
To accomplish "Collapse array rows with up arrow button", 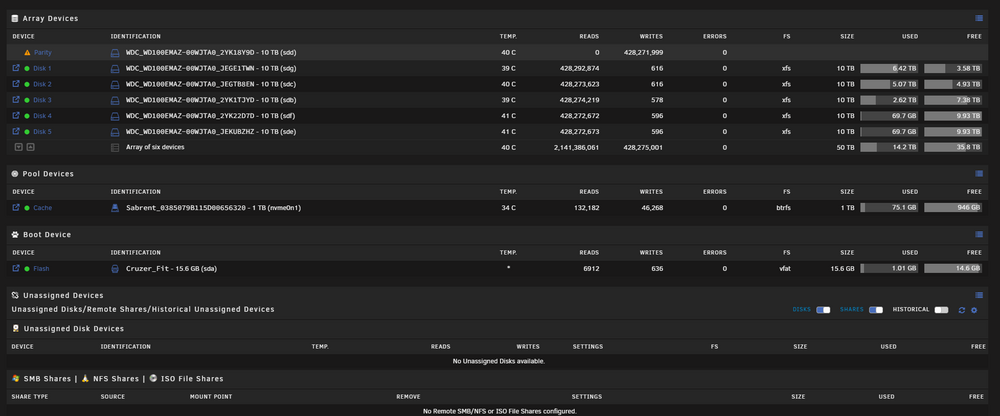I will 30,147.
